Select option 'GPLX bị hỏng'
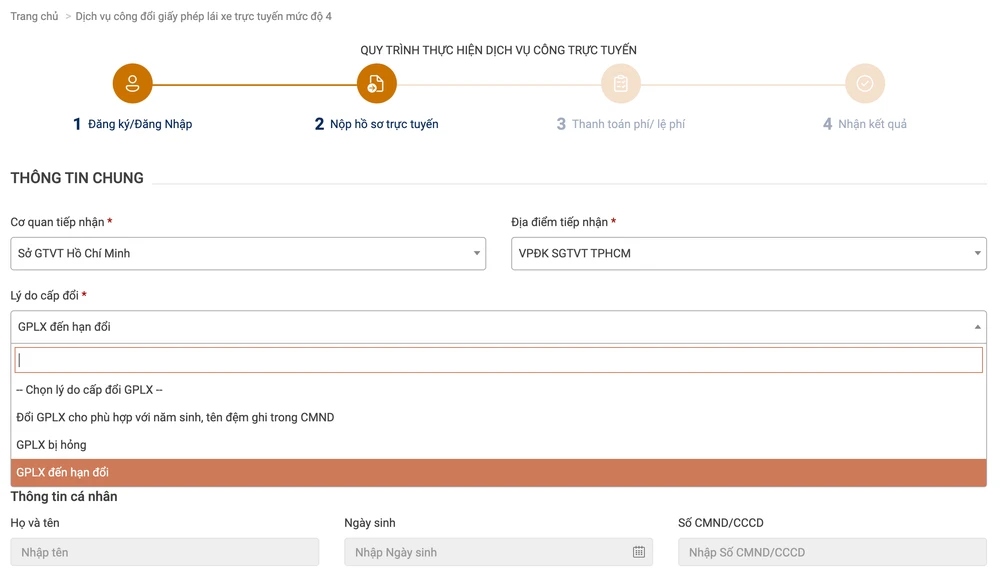This screenshot has width=1000, height=574. 51,445
